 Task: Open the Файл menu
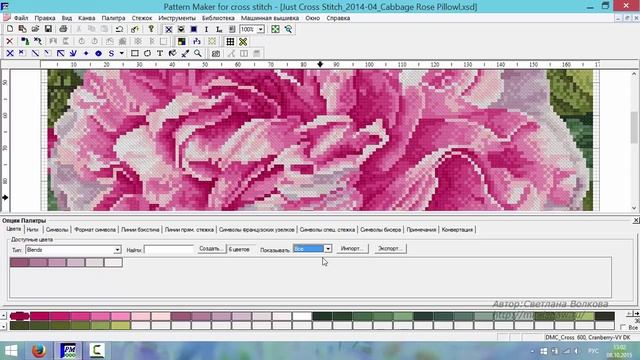point(21,18)
